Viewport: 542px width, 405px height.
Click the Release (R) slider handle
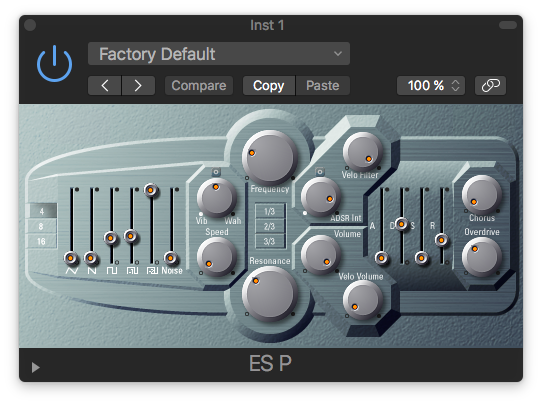(x=441, y=239)
